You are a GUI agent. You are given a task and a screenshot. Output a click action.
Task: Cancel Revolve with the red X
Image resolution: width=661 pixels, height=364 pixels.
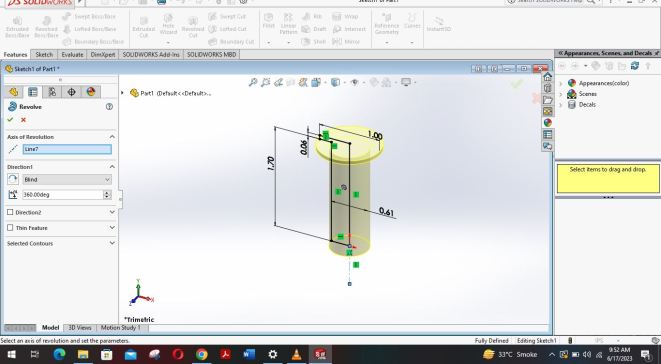pos(23,120)
